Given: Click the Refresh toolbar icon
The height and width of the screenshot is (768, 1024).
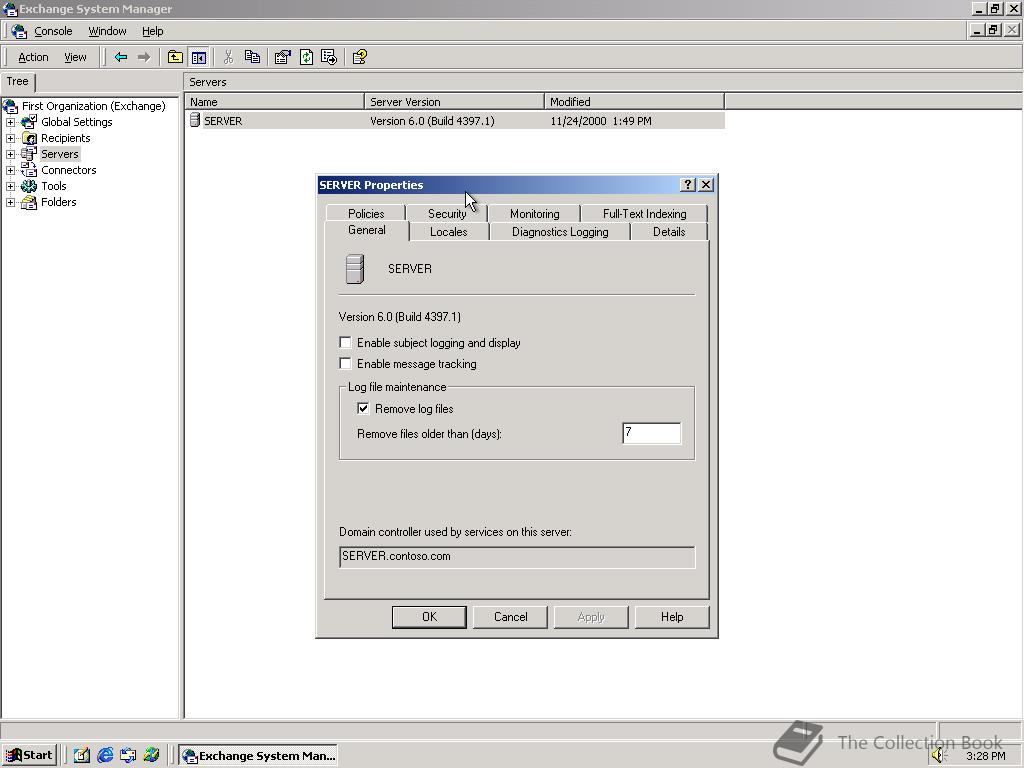Looking at the screenshot, I should (x=306, y=57).
